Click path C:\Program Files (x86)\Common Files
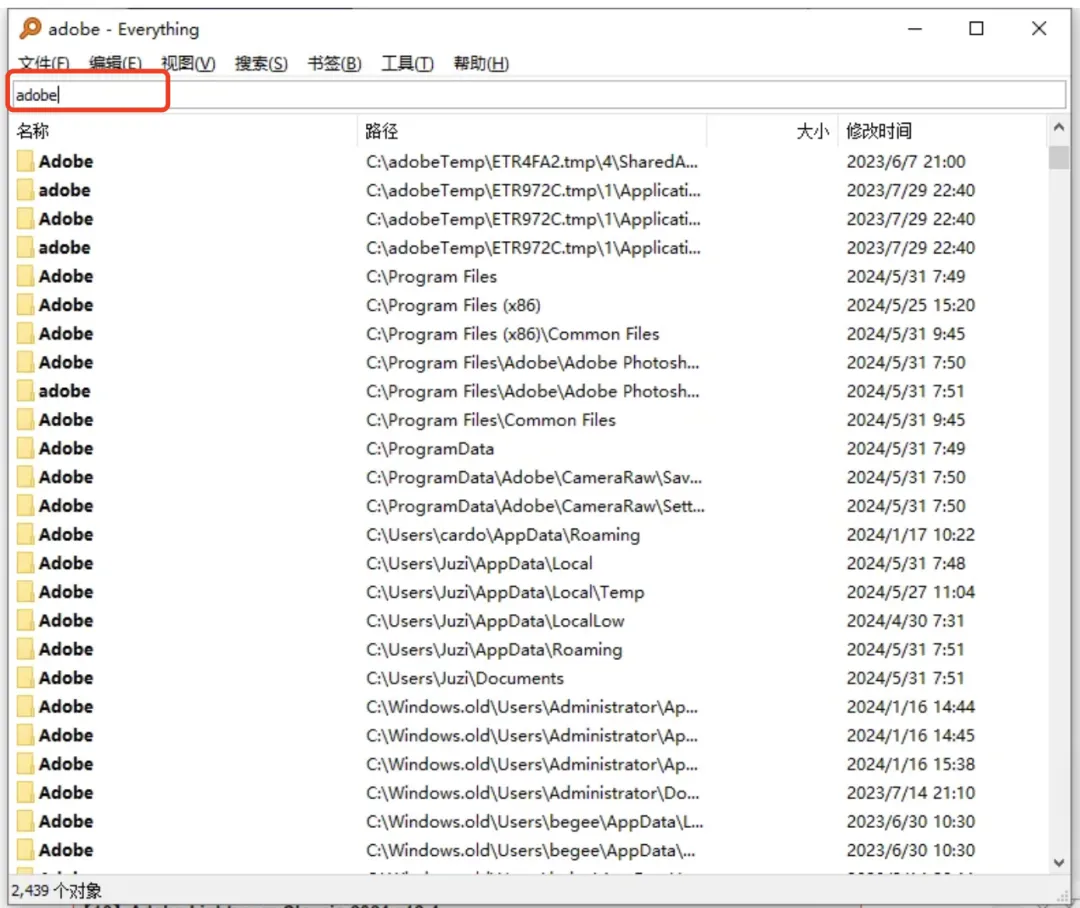This screenshot has height=908, width=1080. [512, 334]
